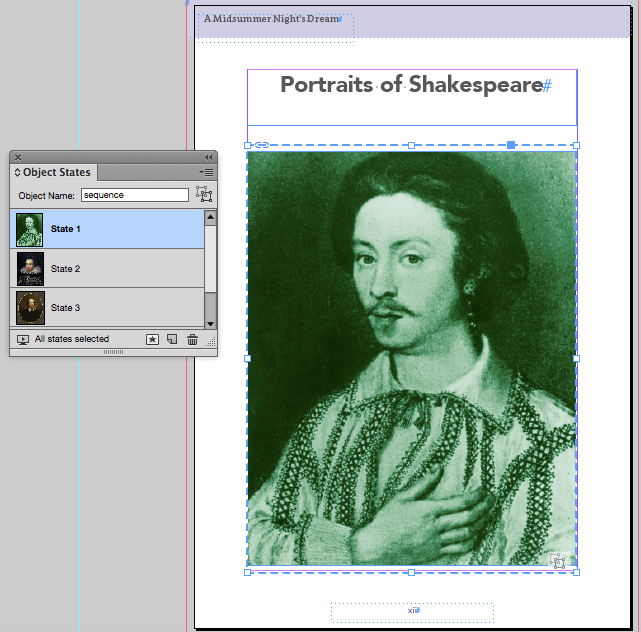This screenshot has width=641, height=632.
Task: Click the top-left corner handle of the frame
Action: coord(247,145)
